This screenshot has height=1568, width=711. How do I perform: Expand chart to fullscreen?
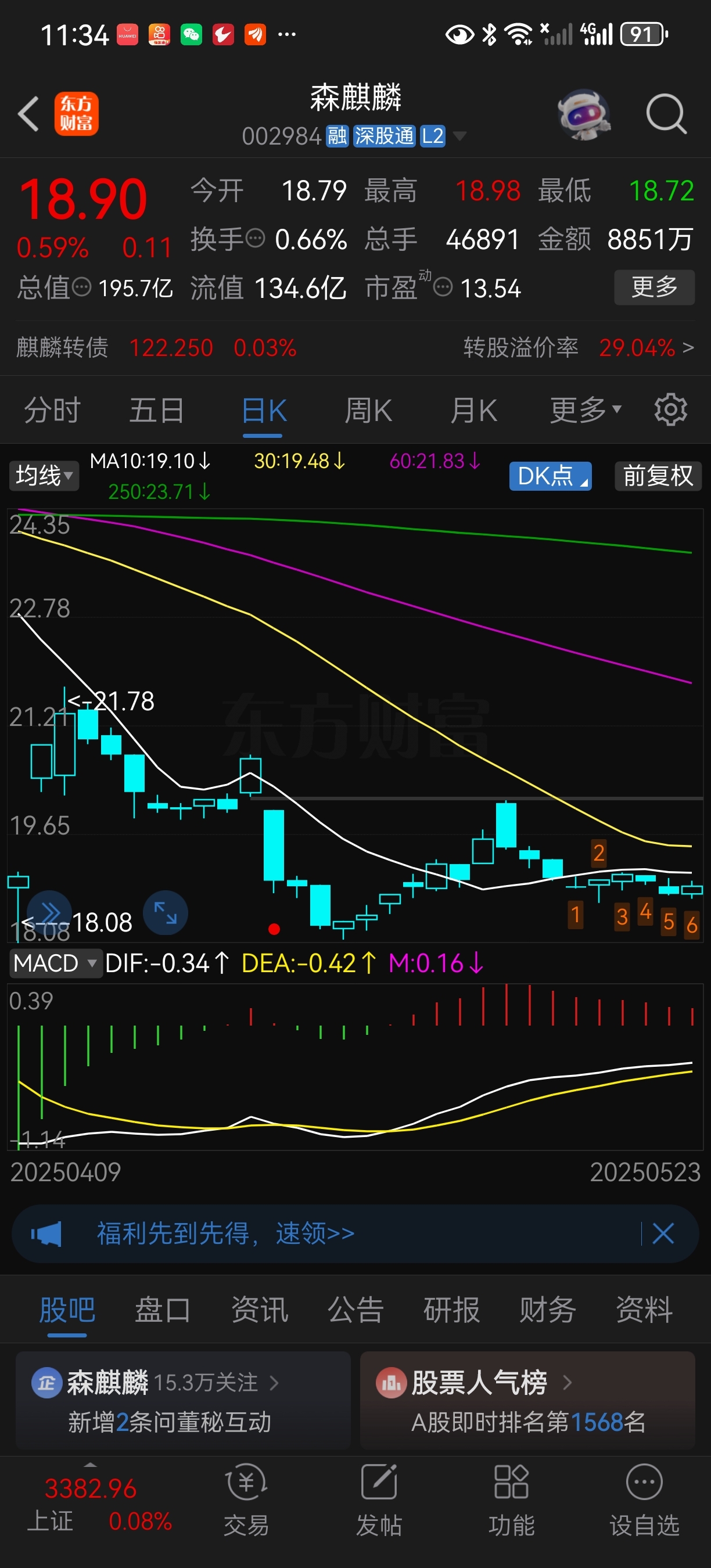[x=165, y=912]
